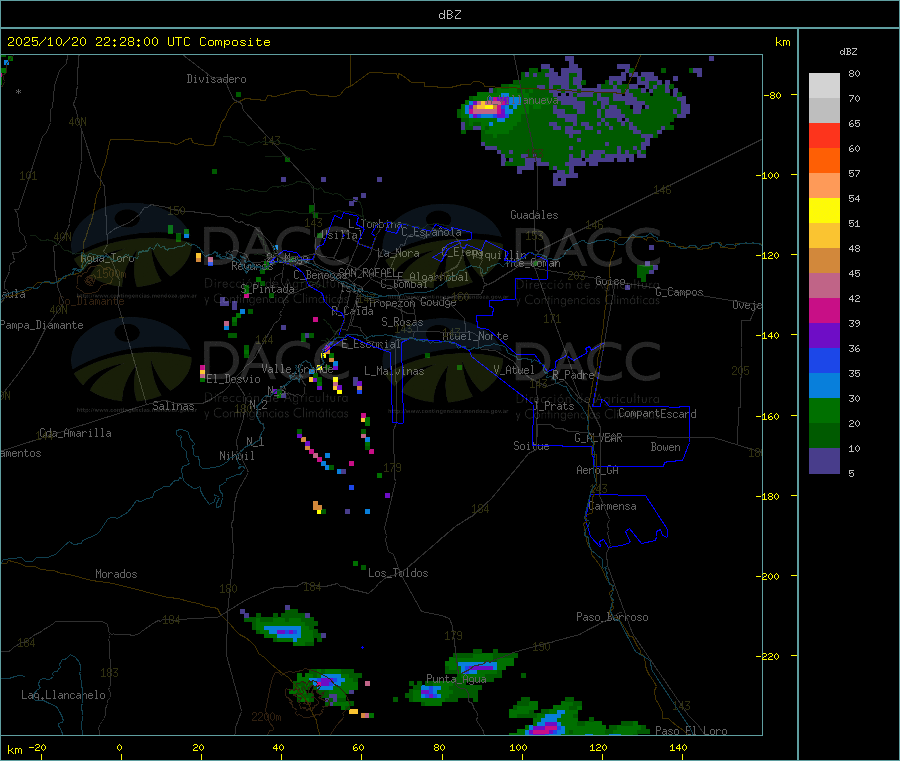The width and height of the screenshot is (900, 761).
Task: Click the Valle_Grande label
Action: click(x=297, y=369)
